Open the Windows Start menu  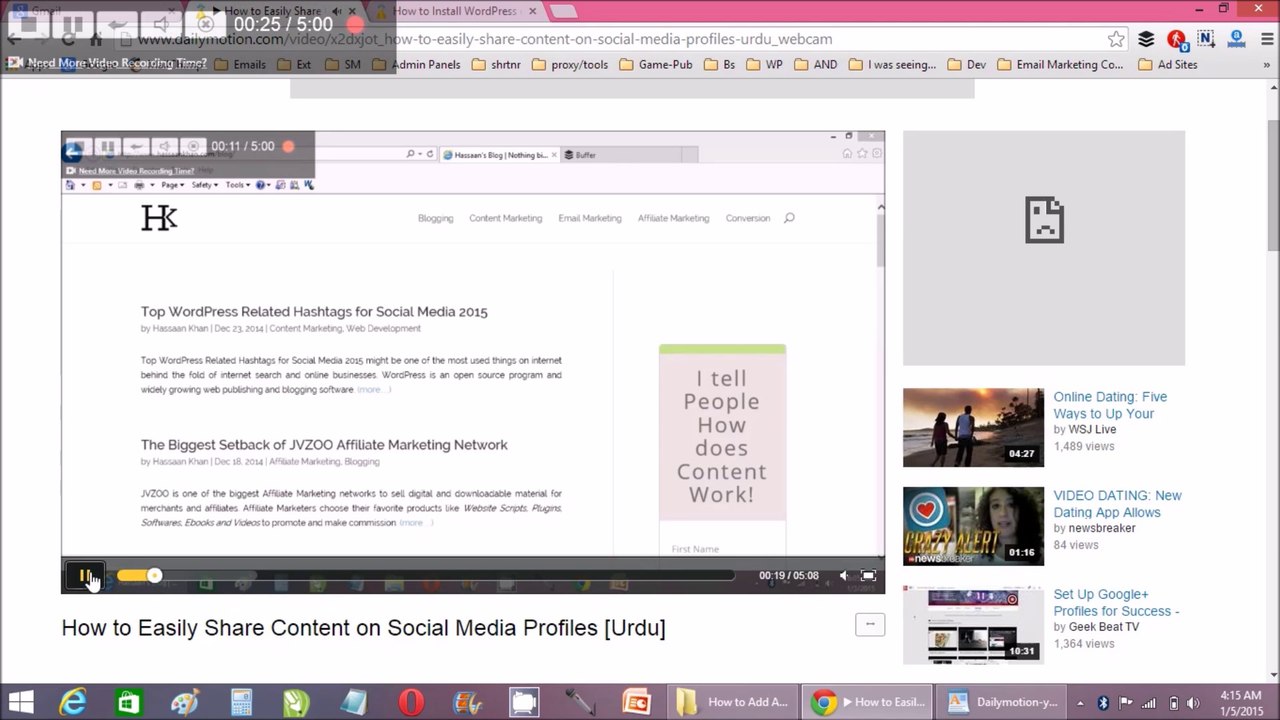pos(20,702)
